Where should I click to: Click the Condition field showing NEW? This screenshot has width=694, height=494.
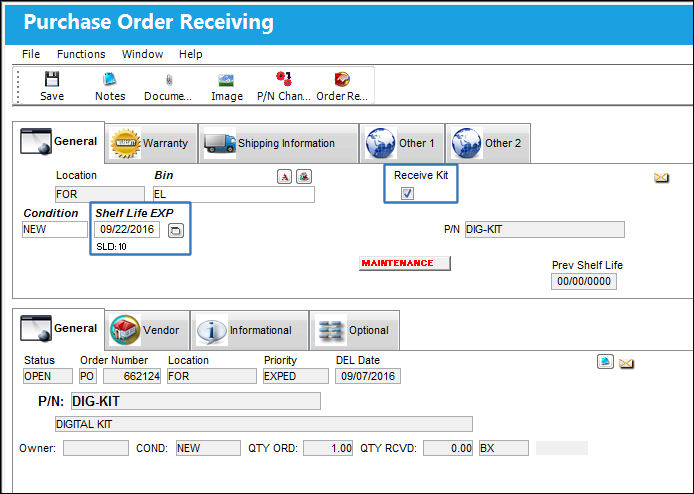(x=55, y=229)
